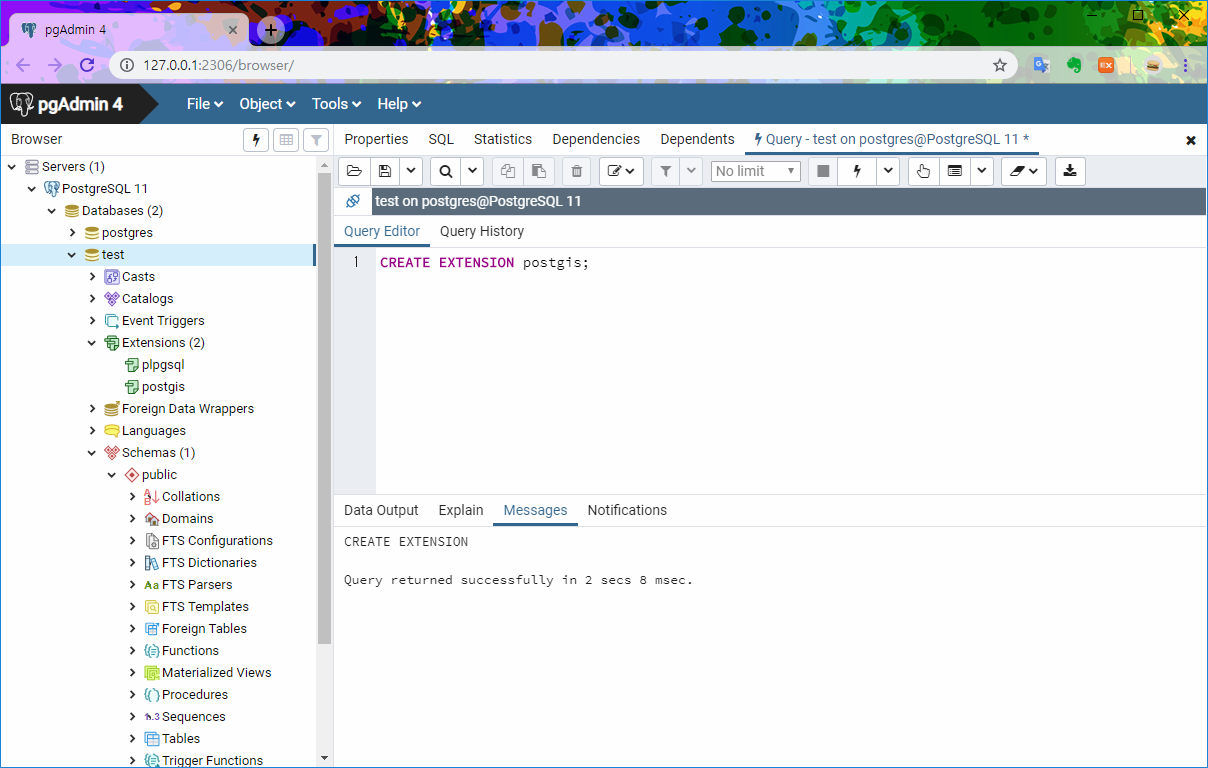The height and width of the screenshot is (768, 1208).
Task: Expand the postgres database node
Action: pyautogui.click(x=72, y=233)
